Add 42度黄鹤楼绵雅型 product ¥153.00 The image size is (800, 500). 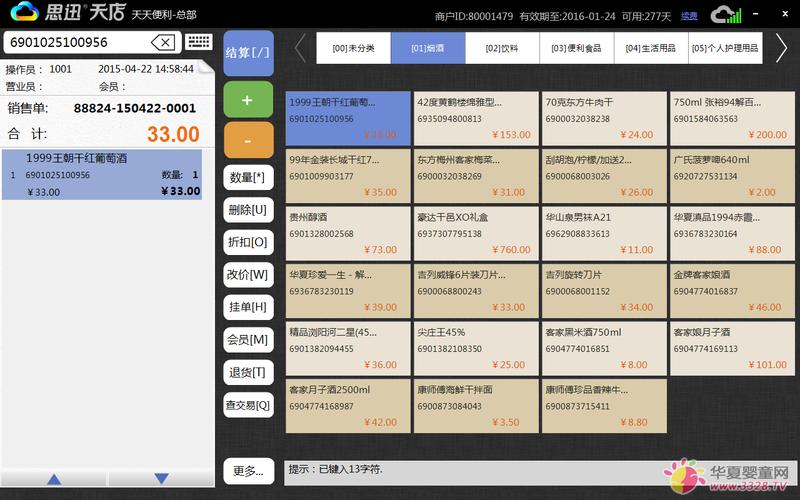(476, 118)
